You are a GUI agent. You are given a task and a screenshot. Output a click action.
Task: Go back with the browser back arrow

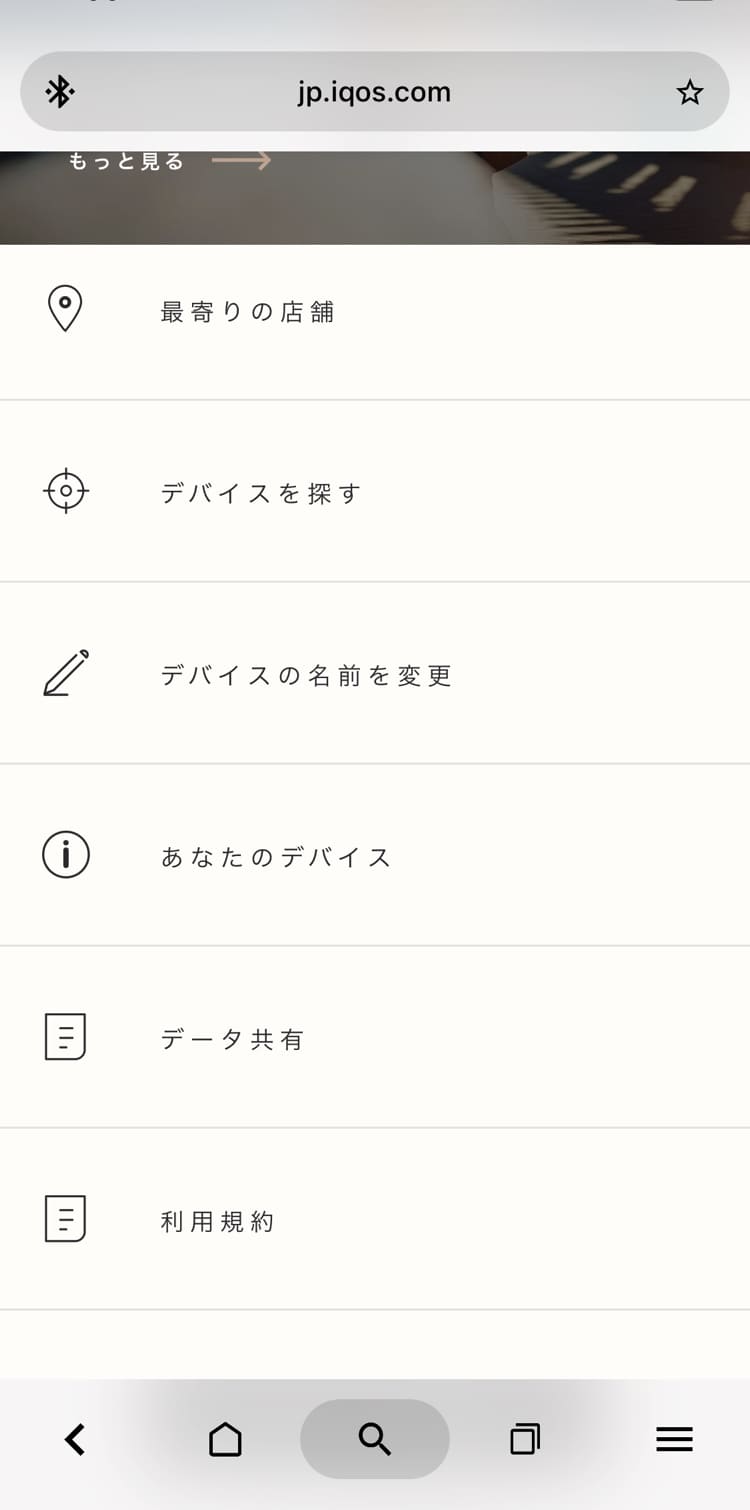[x=75, y=1439]
